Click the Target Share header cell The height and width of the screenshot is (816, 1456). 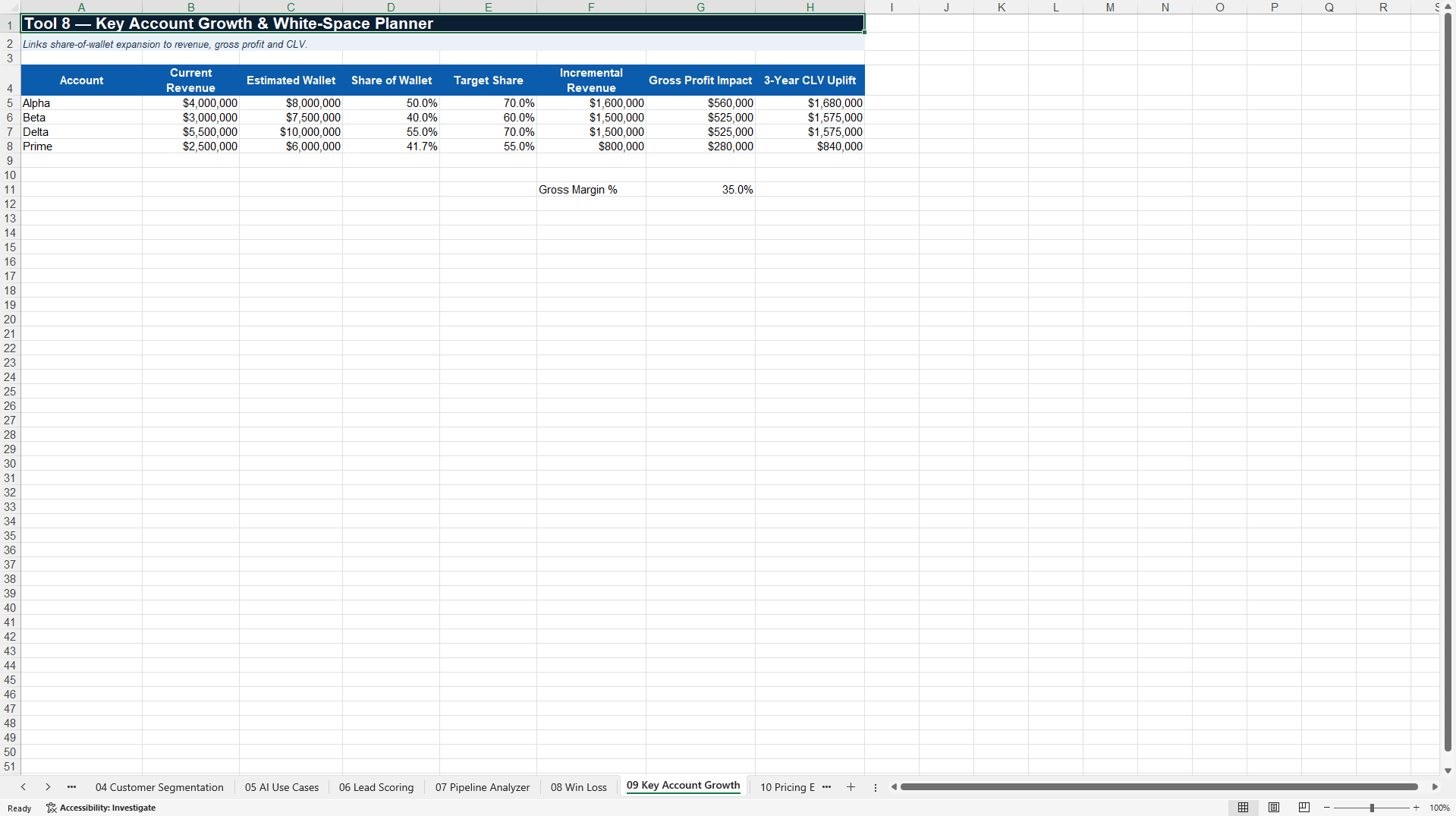point(488,80)
